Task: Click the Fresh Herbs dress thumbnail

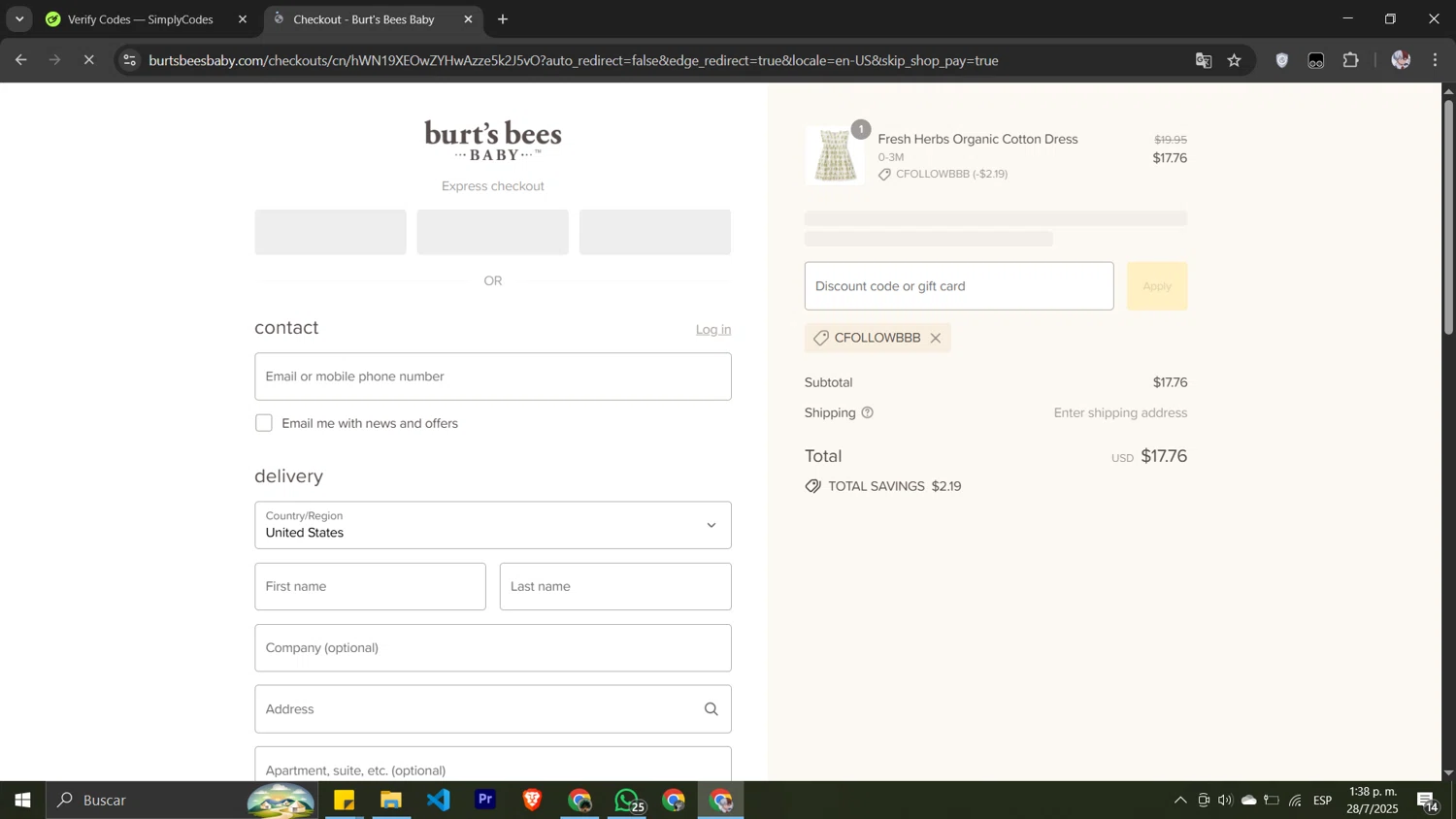Action: [835, 155]
